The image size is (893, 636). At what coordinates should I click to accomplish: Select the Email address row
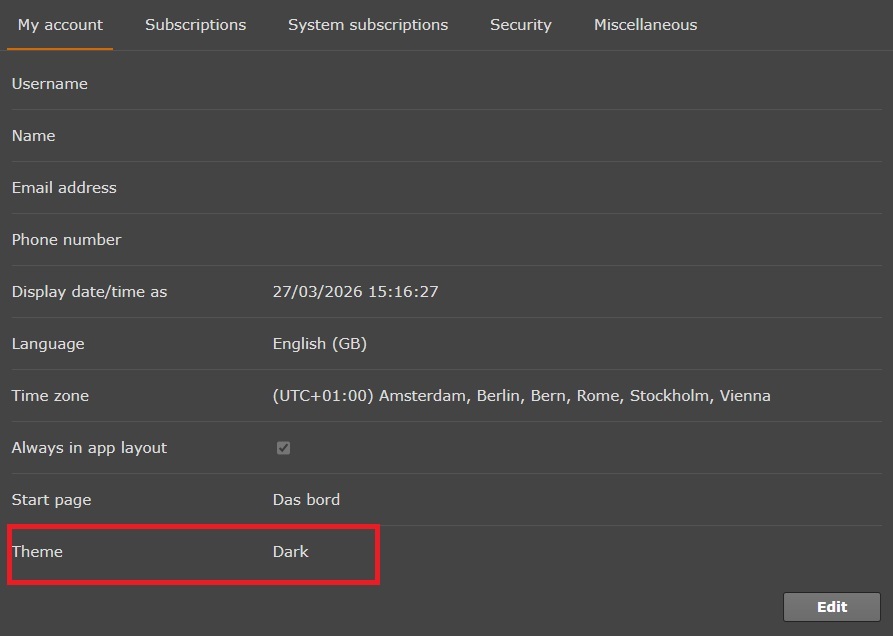tap(64, 188)
